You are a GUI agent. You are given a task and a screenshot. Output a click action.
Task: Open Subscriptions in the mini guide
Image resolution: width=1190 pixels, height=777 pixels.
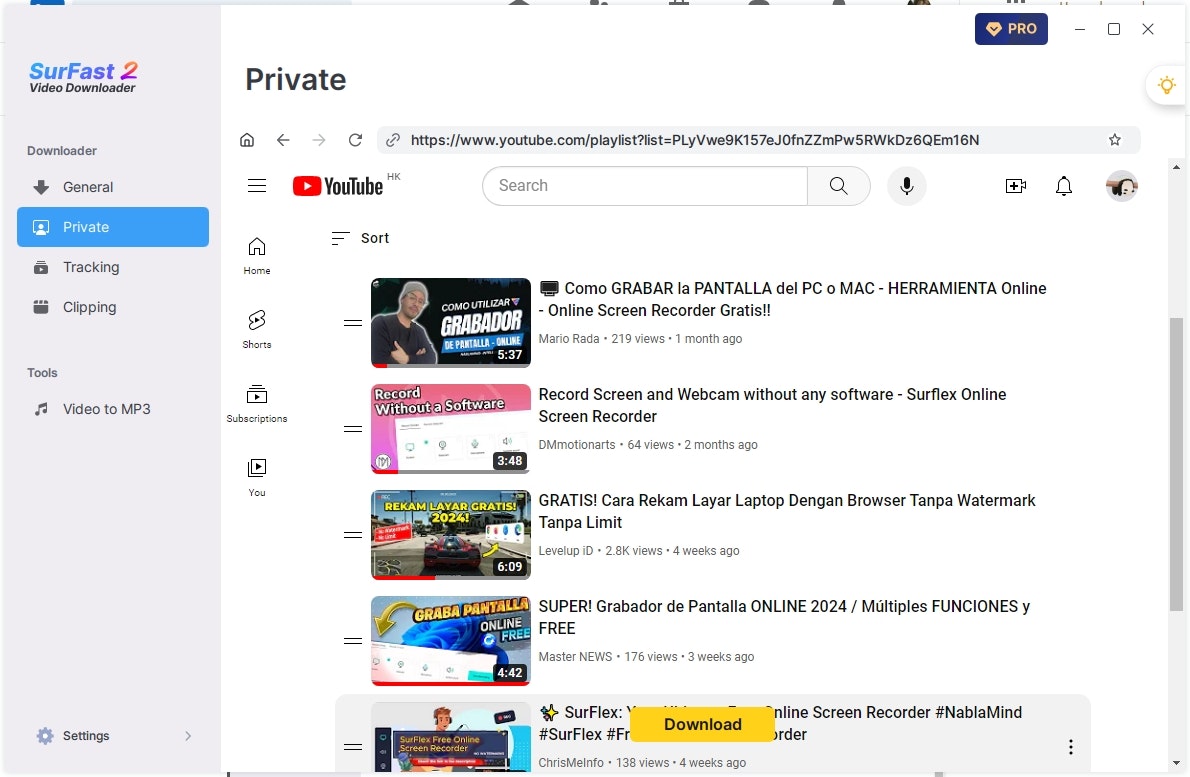(257, 404)
